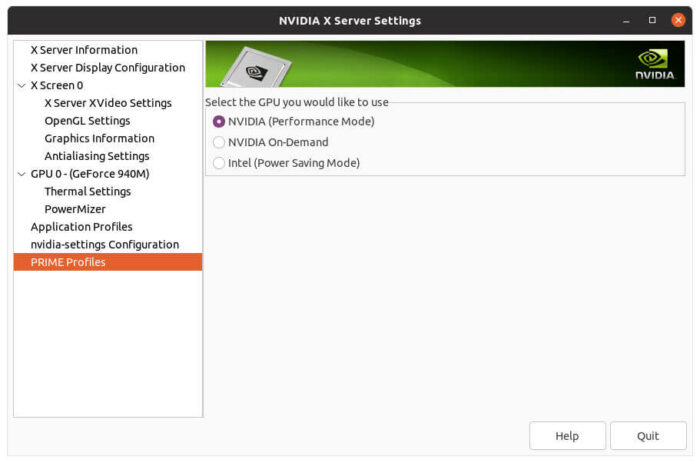Select the X Screen 0 entry
The image size is (700, 463).
(x=57, y=85)
